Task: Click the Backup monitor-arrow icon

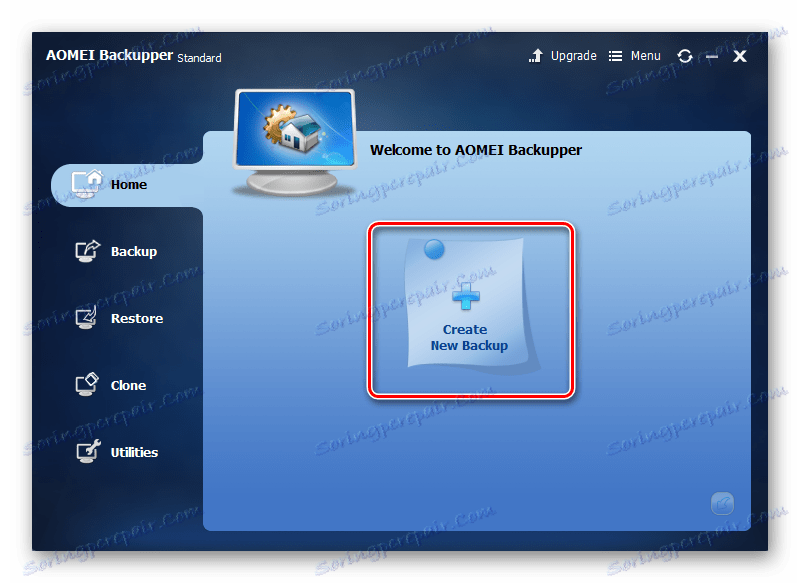Action: pyautogui.click(x=88, y=251)
